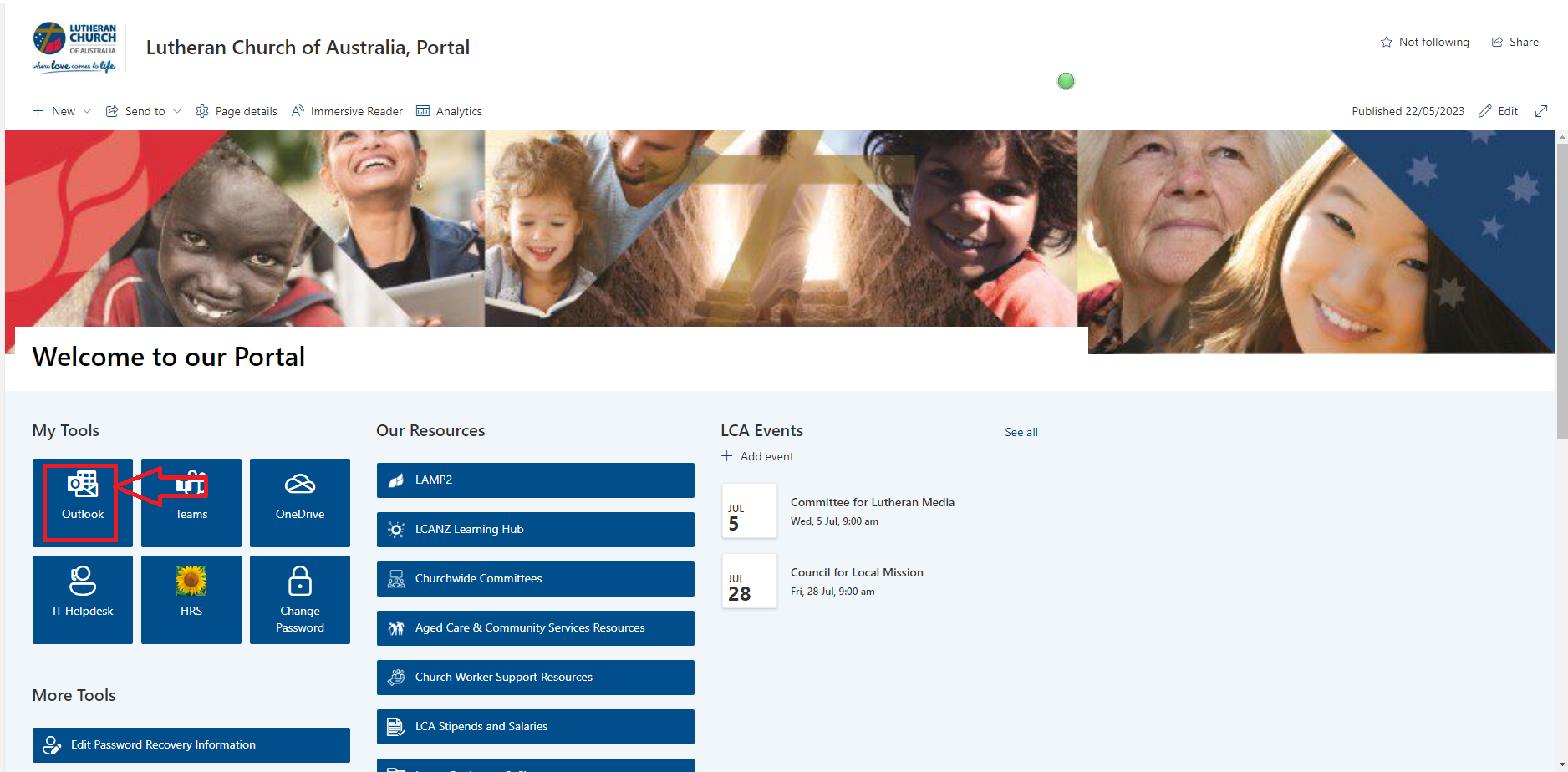Screen dimensions: 1568x772
Task: Open Churchwide Committees link
Action: (536, 579)
